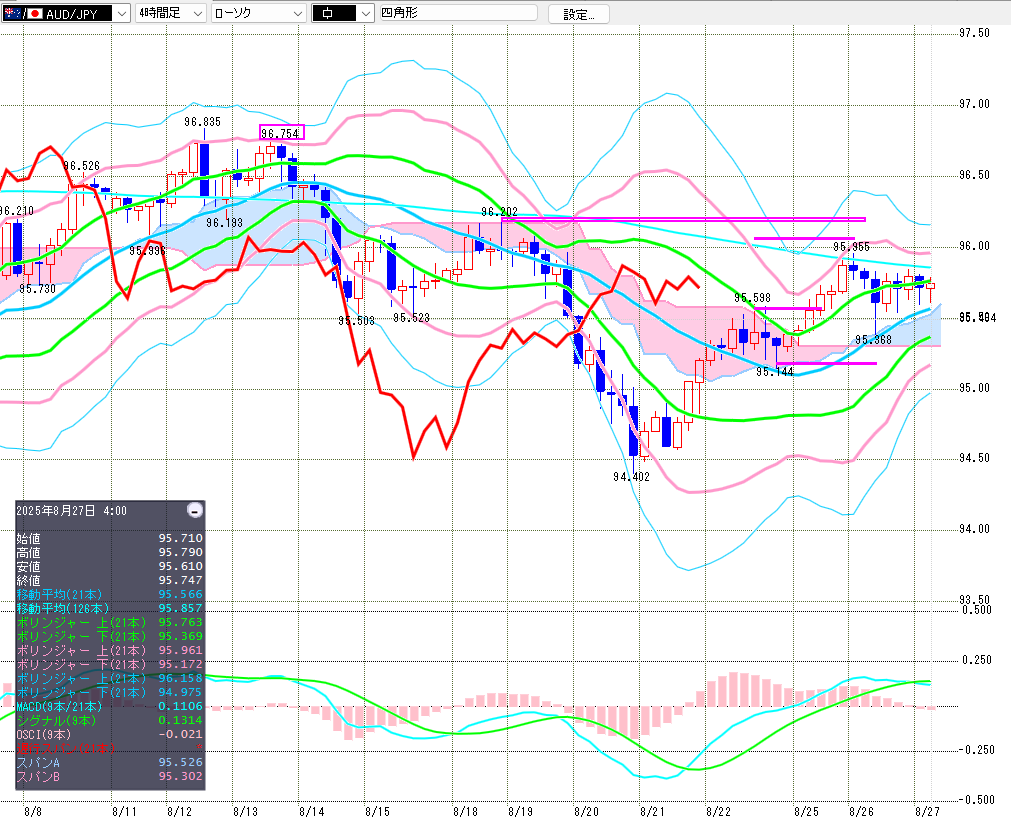Screen dimensions: 1011x819
Task: Click the 95.144 price label
Action: [775, 372]
